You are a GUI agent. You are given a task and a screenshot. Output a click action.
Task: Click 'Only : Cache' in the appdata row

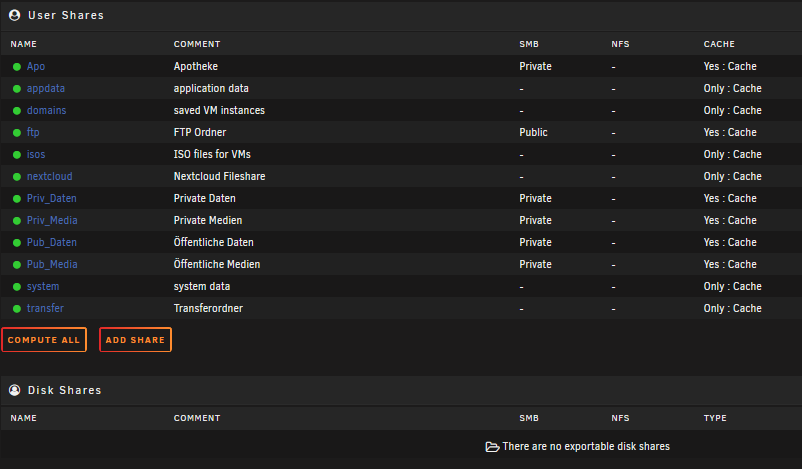click(732, 88)
